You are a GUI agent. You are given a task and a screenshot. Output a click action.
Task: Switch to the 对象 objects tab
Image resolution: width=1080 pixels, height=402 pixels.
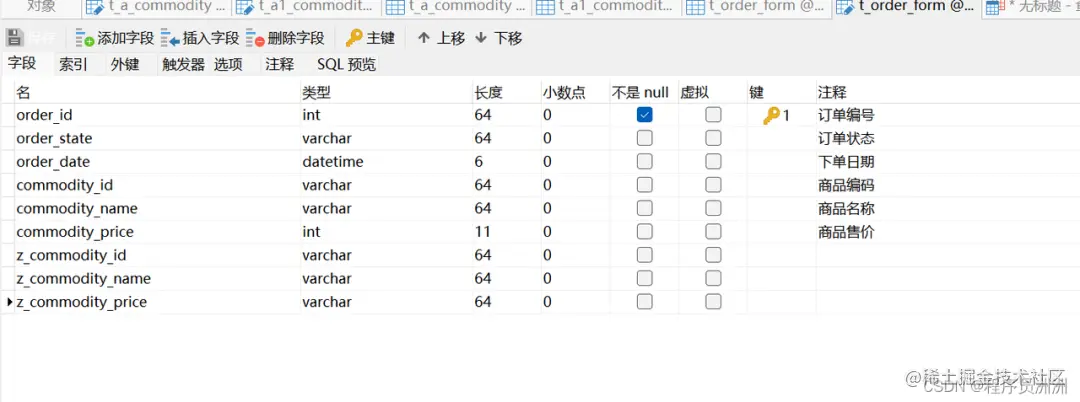click(41, 8)
